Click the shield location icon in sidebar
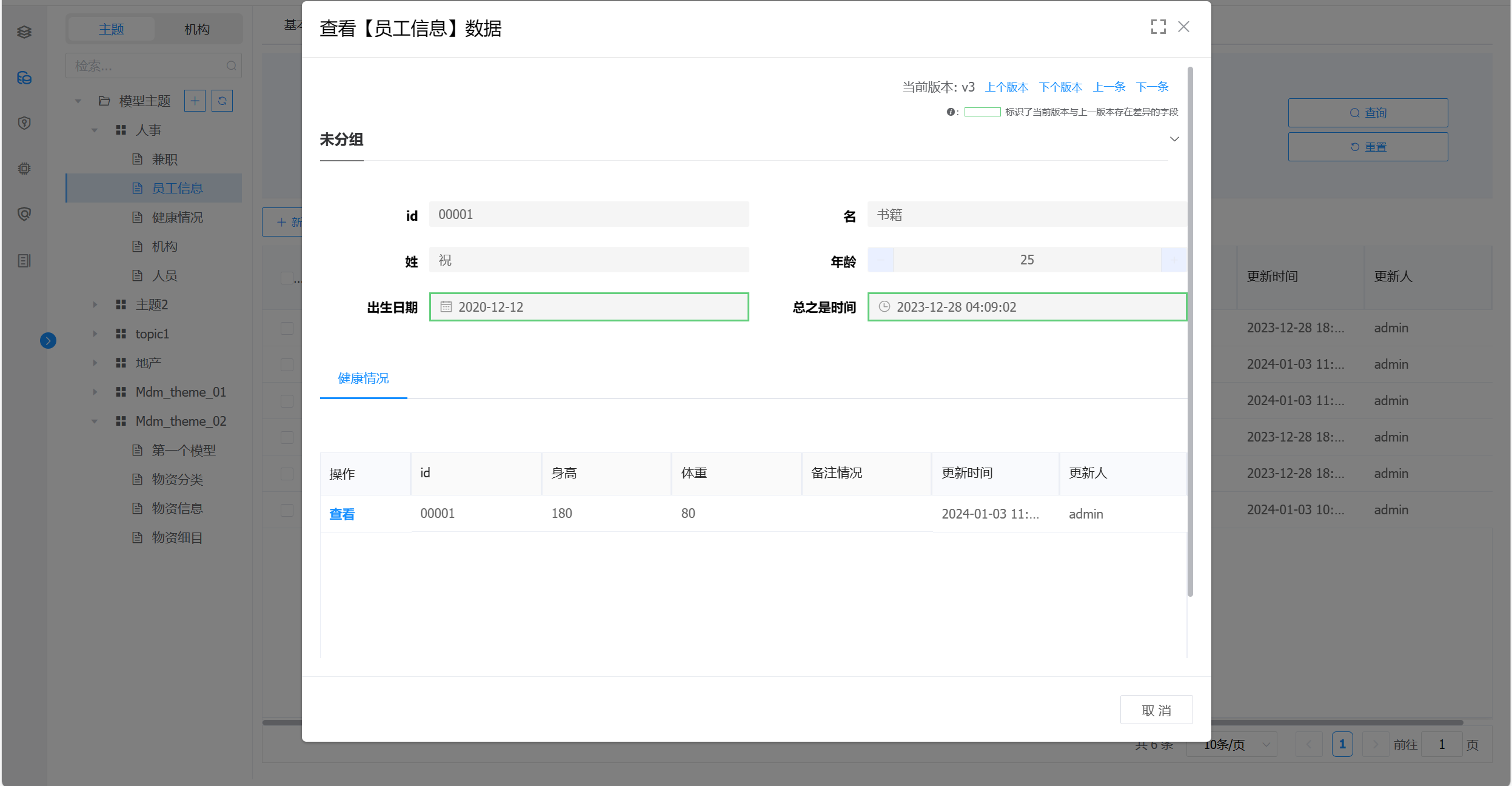This screenshot has width=1512, height=786. (24, 123)
